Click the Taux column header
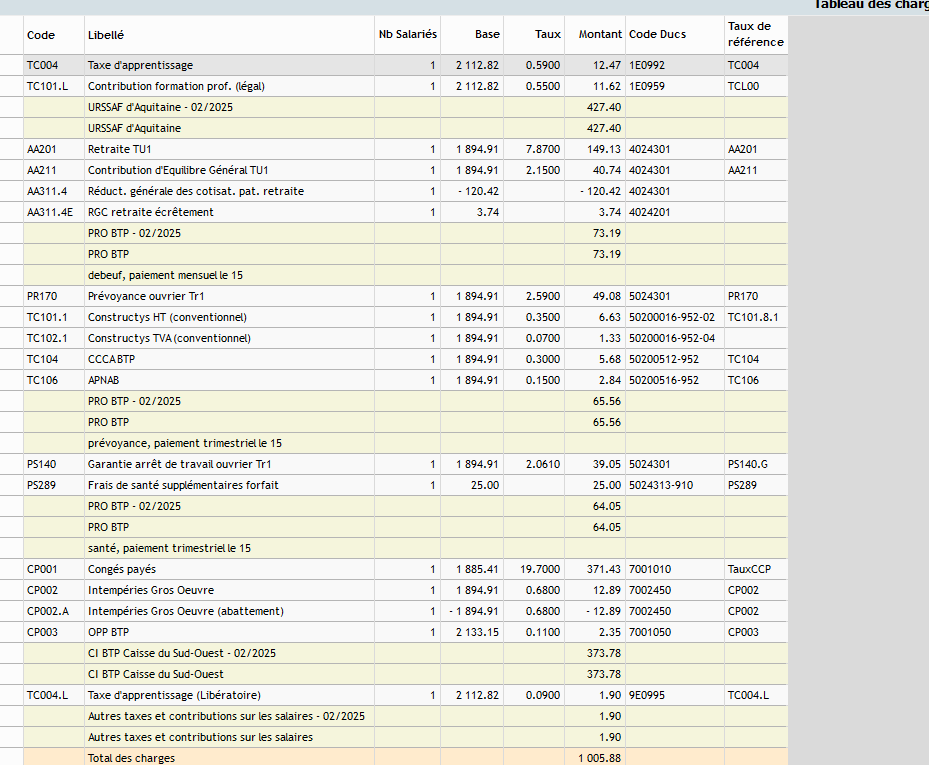This screenshot has width=929, height=765. coord(534,35)
